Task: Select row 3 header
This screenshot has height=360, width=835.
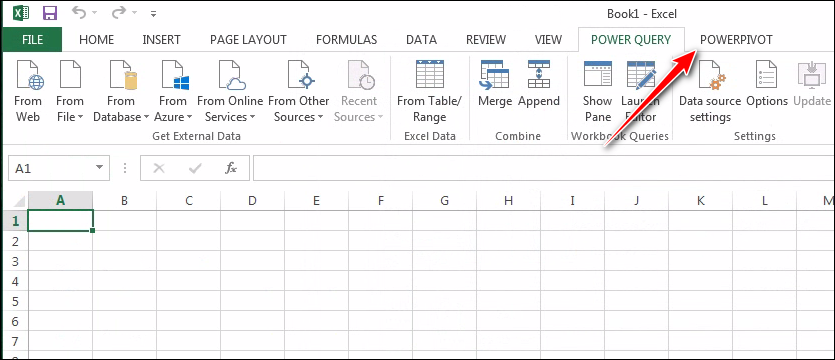Action: [x=15, y=261]
